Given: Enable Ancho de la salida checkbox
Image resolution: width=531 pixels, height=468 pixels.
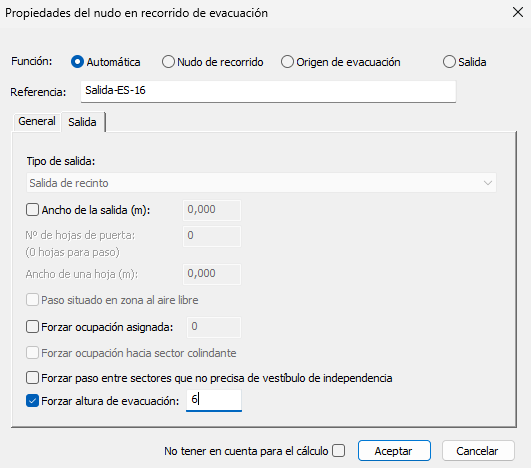Looking at the screenshot, I should (32, 210).
